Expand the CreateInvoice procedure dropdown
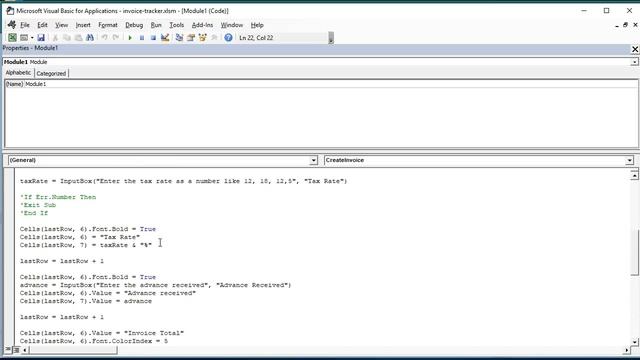 click(x=629, y=160)
